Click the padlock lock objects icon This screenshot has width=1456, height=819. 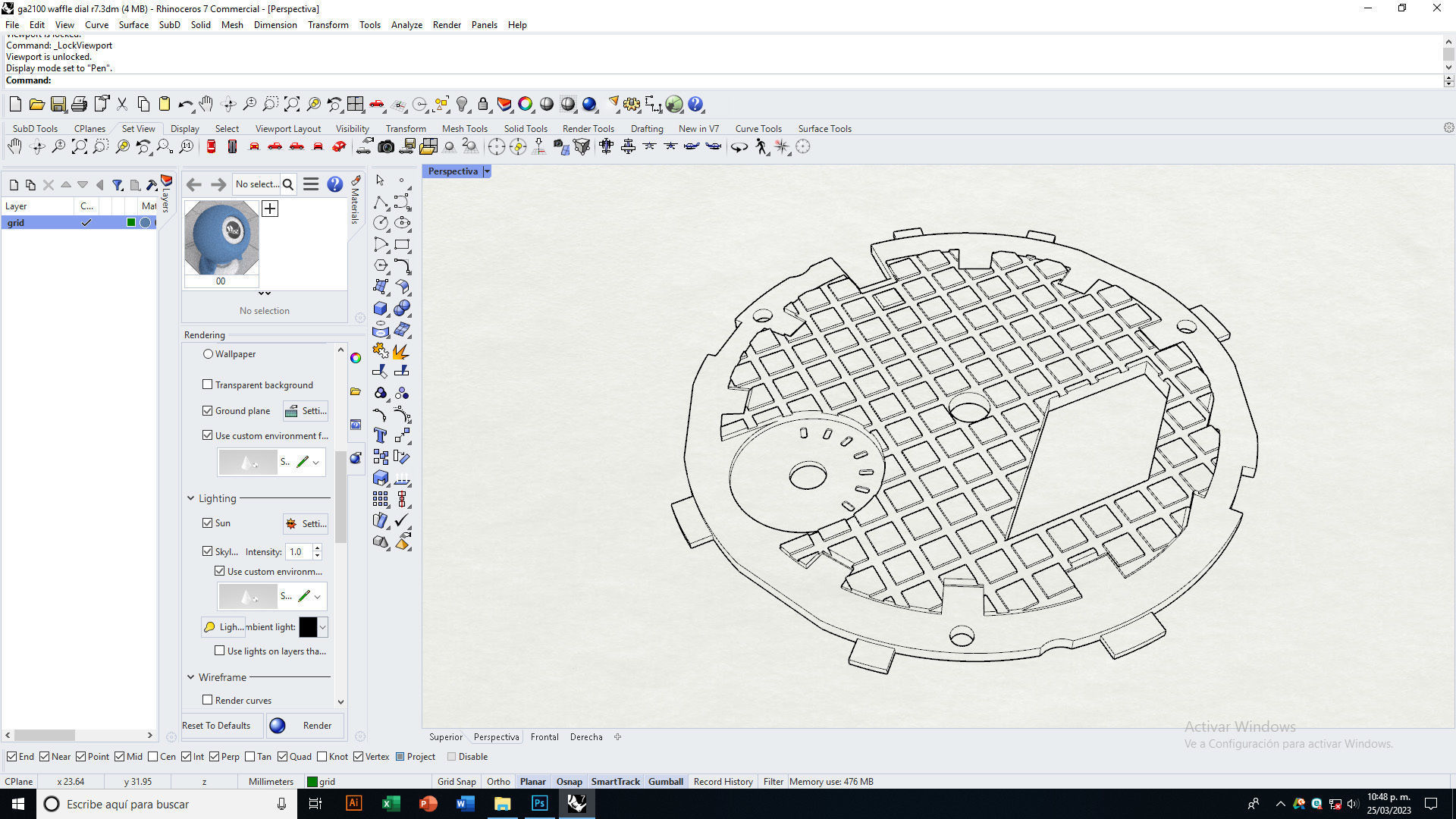(x=483, y=104)
